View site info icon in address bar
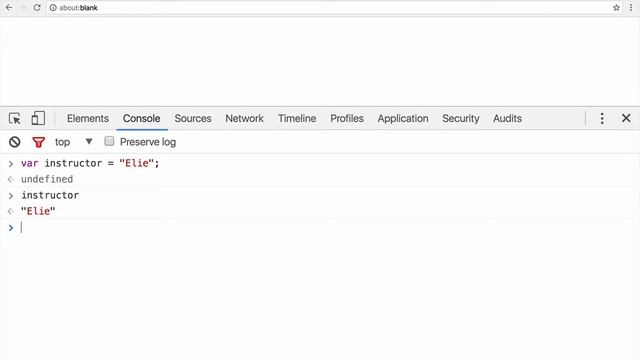The width and height of the screenshot is (640, 360). tap(53, 8)
